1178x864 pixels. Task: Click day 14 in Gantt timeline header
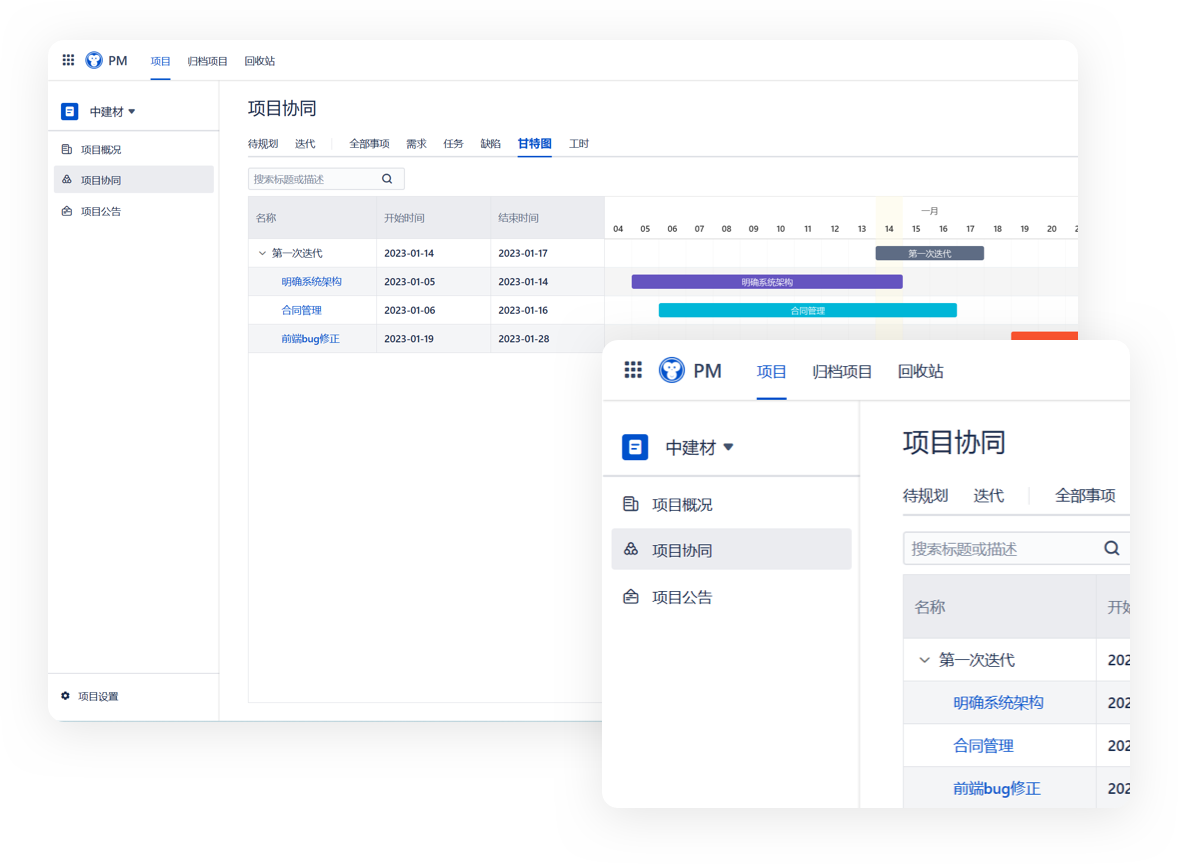[889, 228]
